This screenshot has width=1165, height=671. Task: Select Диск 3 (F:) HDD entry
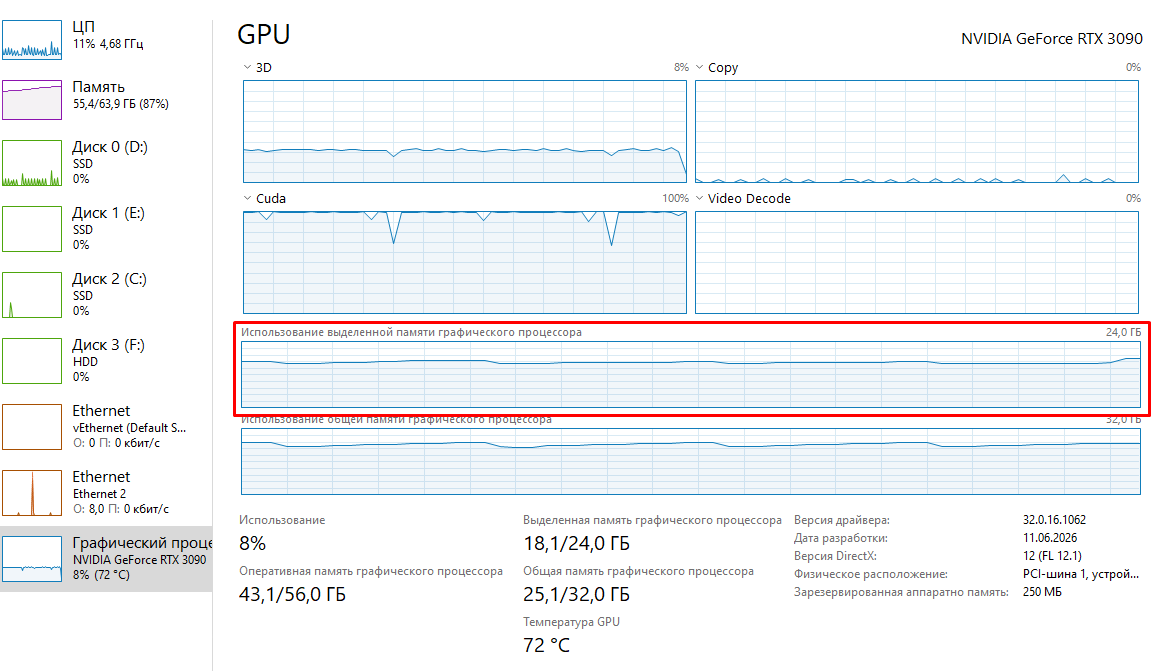coord(106,360)
